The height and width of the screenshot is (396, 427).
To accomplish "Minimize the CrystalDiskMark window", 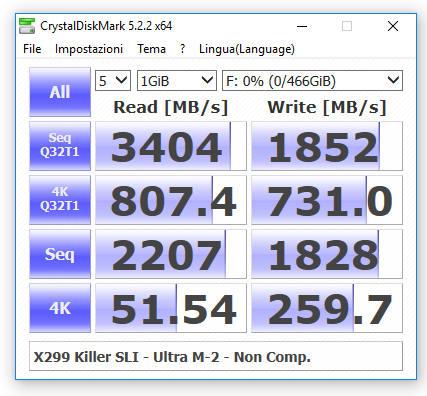I will pos(302,26).
